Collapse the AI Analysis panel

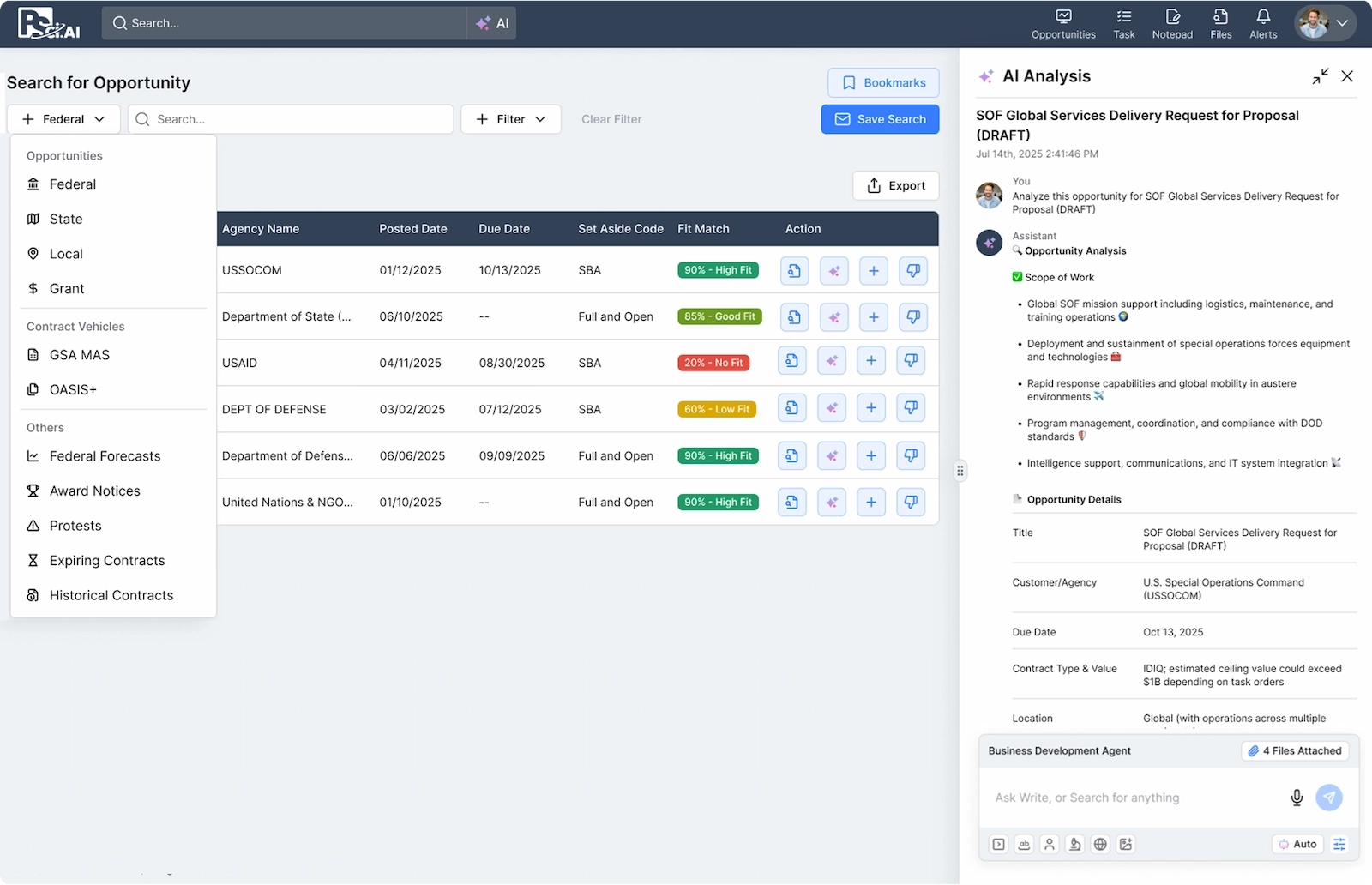1321,76
